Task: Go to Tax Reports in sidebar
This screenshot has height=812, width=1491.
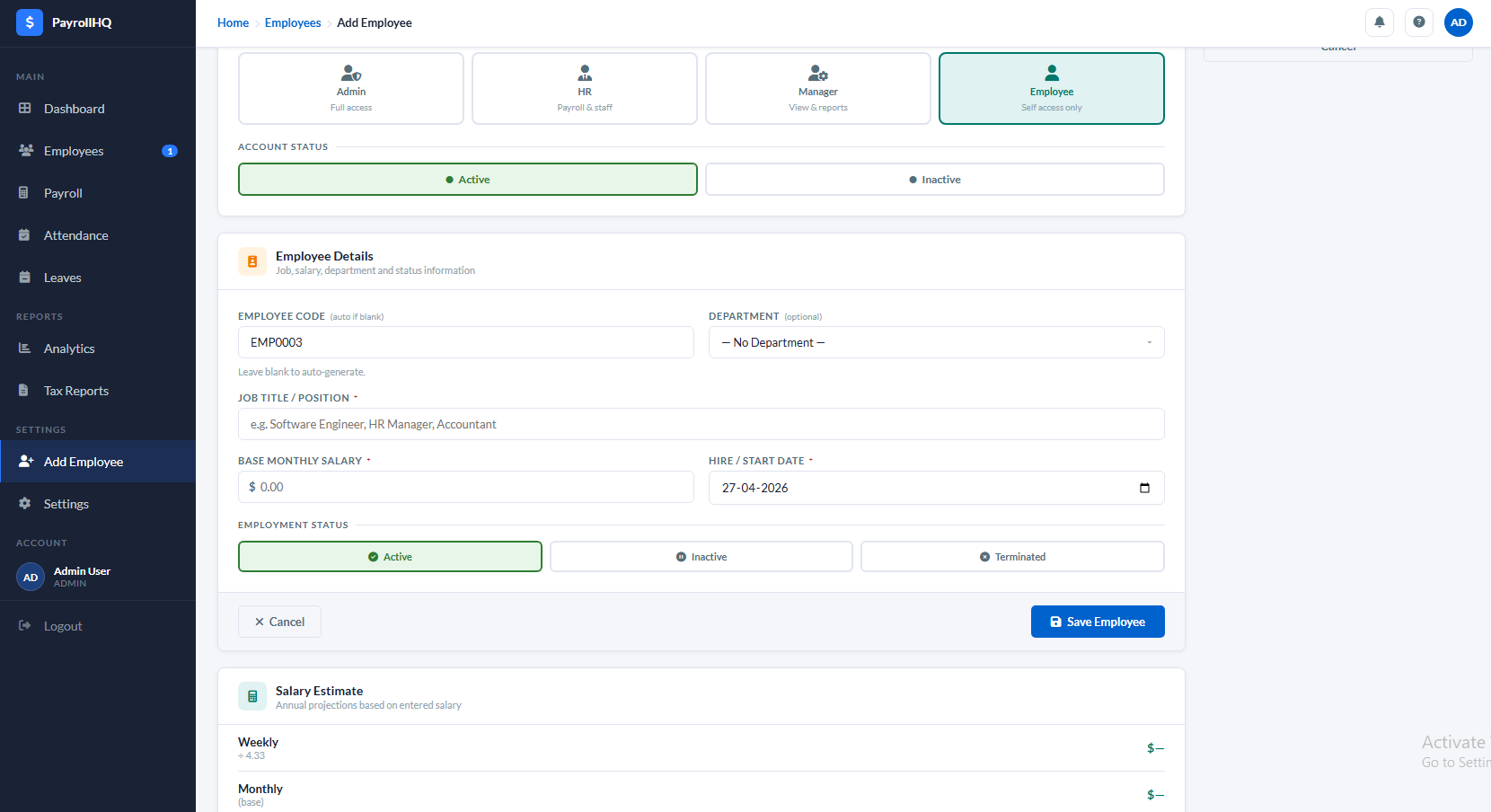Action: (76, 391)
